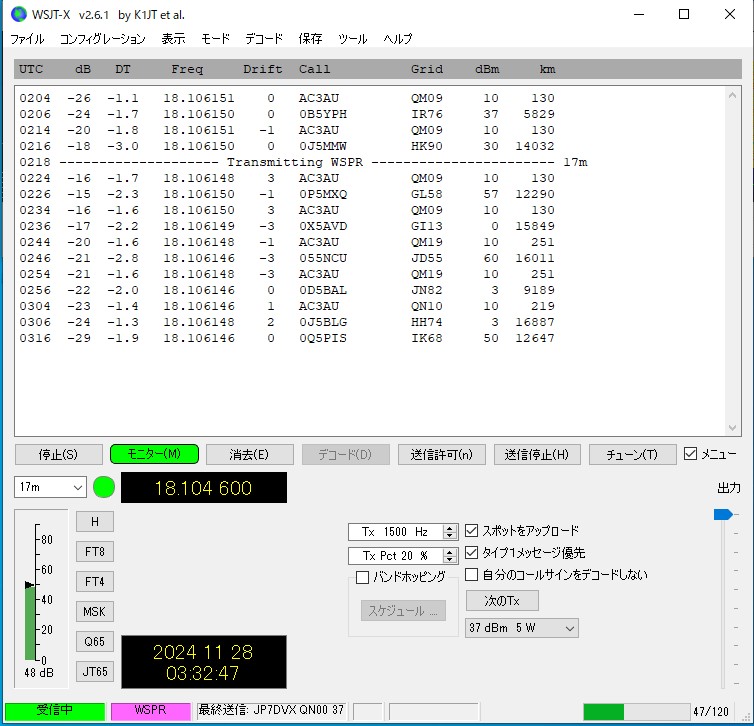Select decode row with call 0P5MXQ

click(x=287, y=194)
